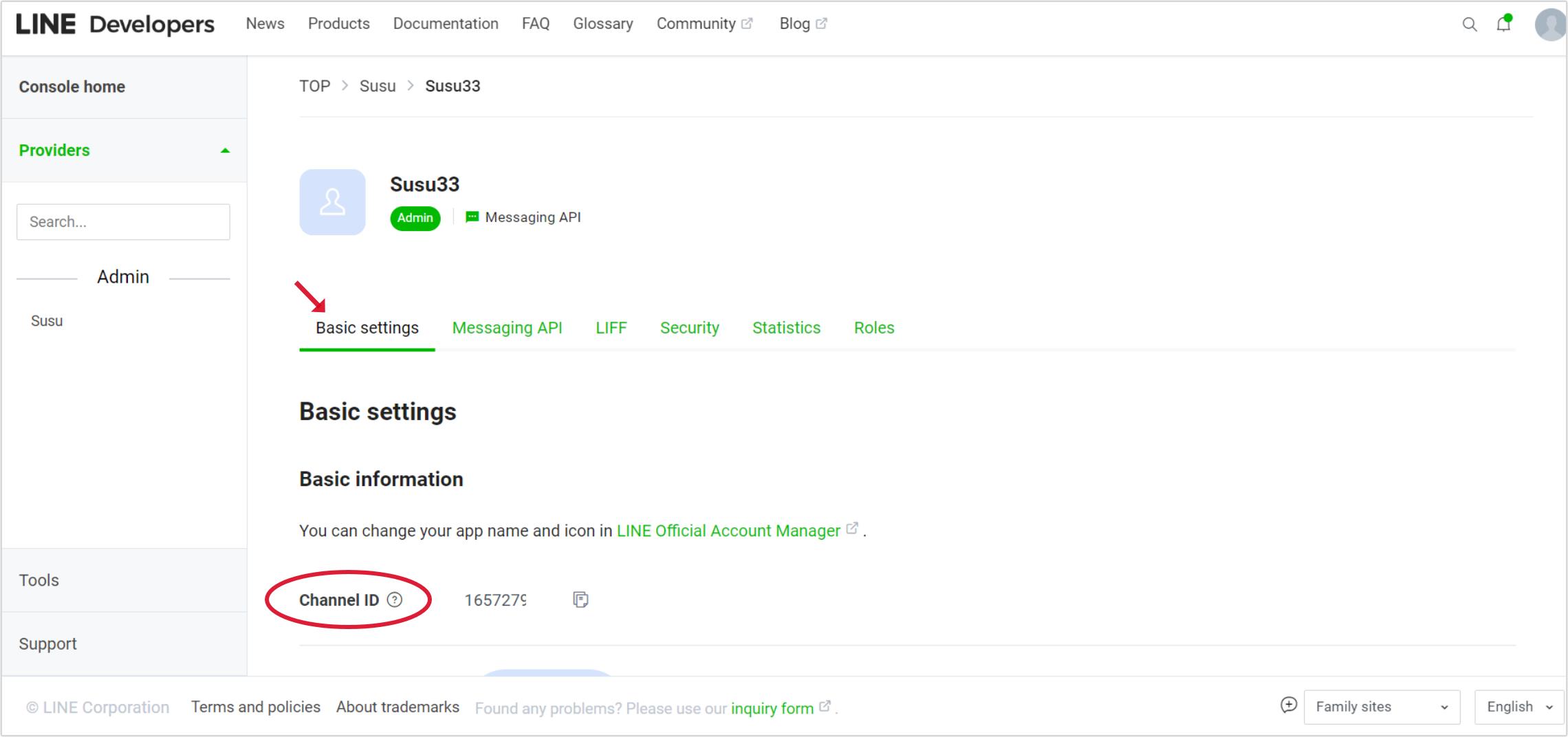Open the LINE Official Account Manager link
This screenshot has height=737, width=1568.
[x=728, y=531]
